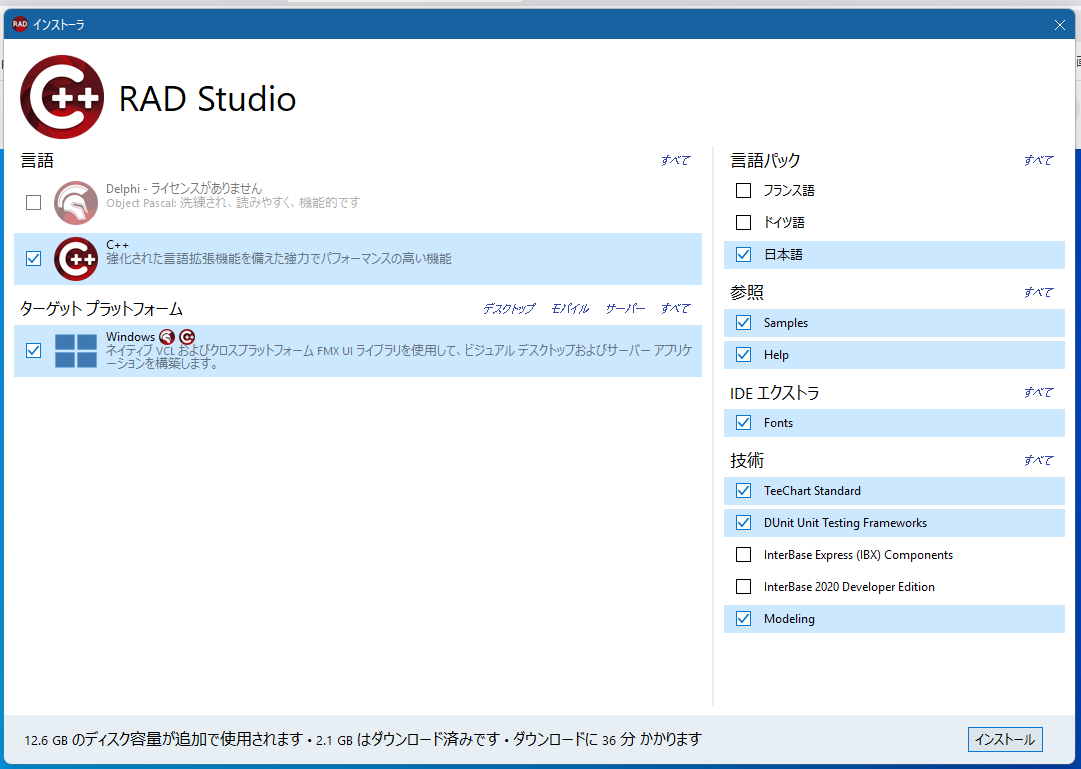Click すべて link for 言語 section
Screen dimensions: 1081x769
click(x=676, y=160)
